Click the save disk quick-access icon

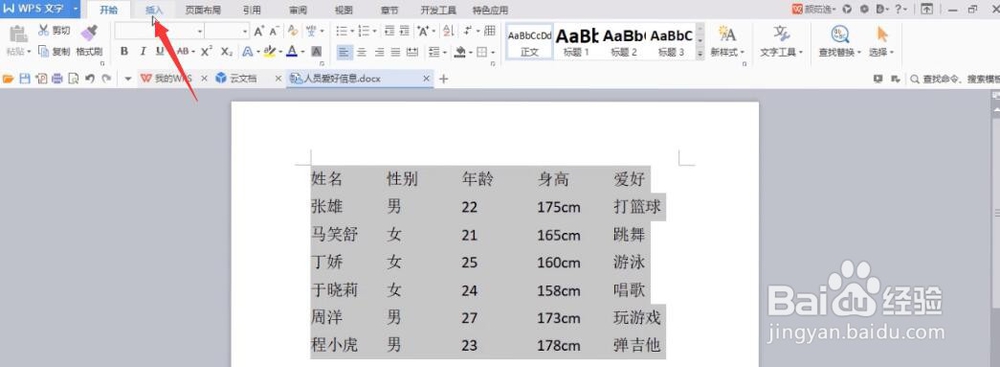pyautogui.click(x=25, y=79)
